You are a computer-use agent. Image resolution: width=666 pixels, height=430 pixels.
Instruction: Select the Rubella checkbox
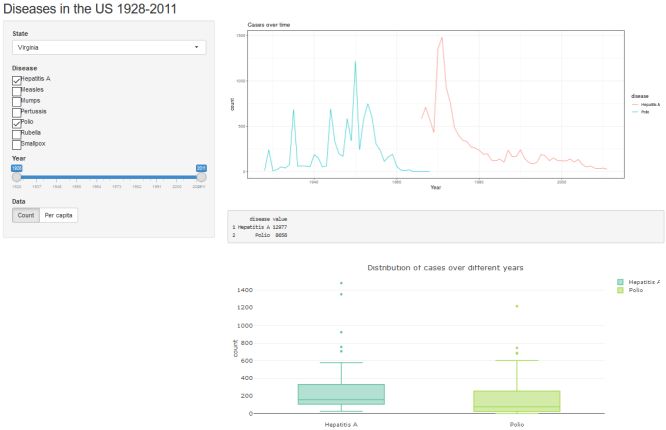tap(17, 134)
